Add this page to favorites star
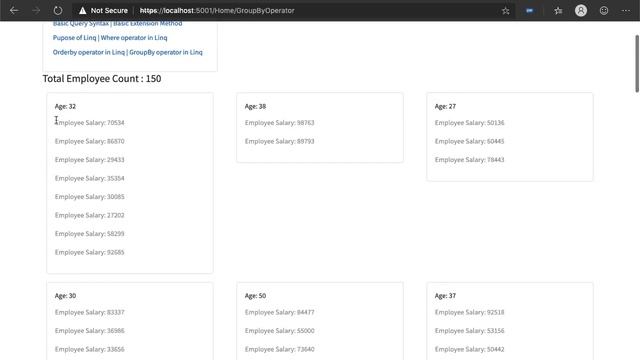 coord(505,11)
